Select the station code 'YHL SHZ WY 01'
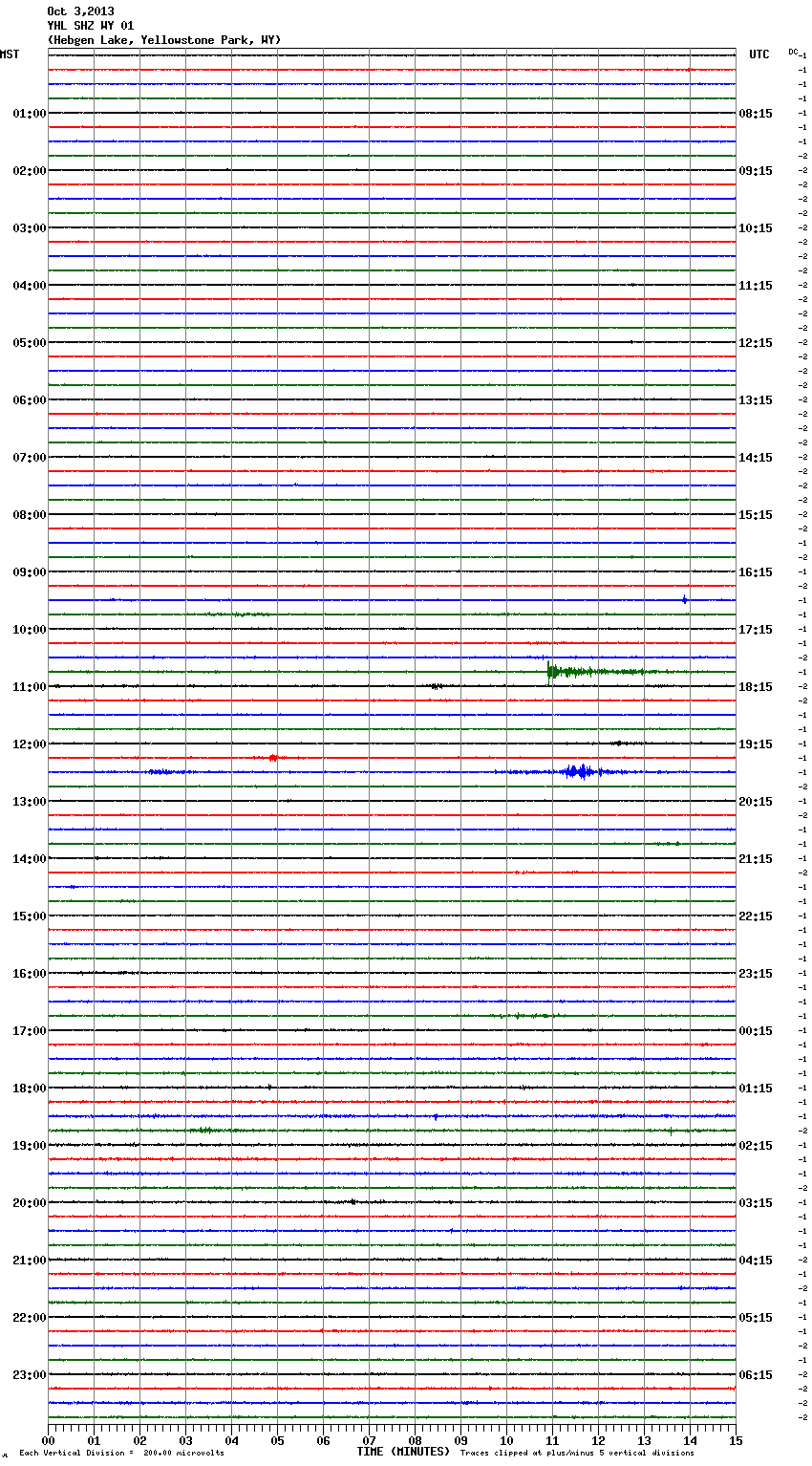The width and height of the screenshot is (812, 1466). point(91,26)
